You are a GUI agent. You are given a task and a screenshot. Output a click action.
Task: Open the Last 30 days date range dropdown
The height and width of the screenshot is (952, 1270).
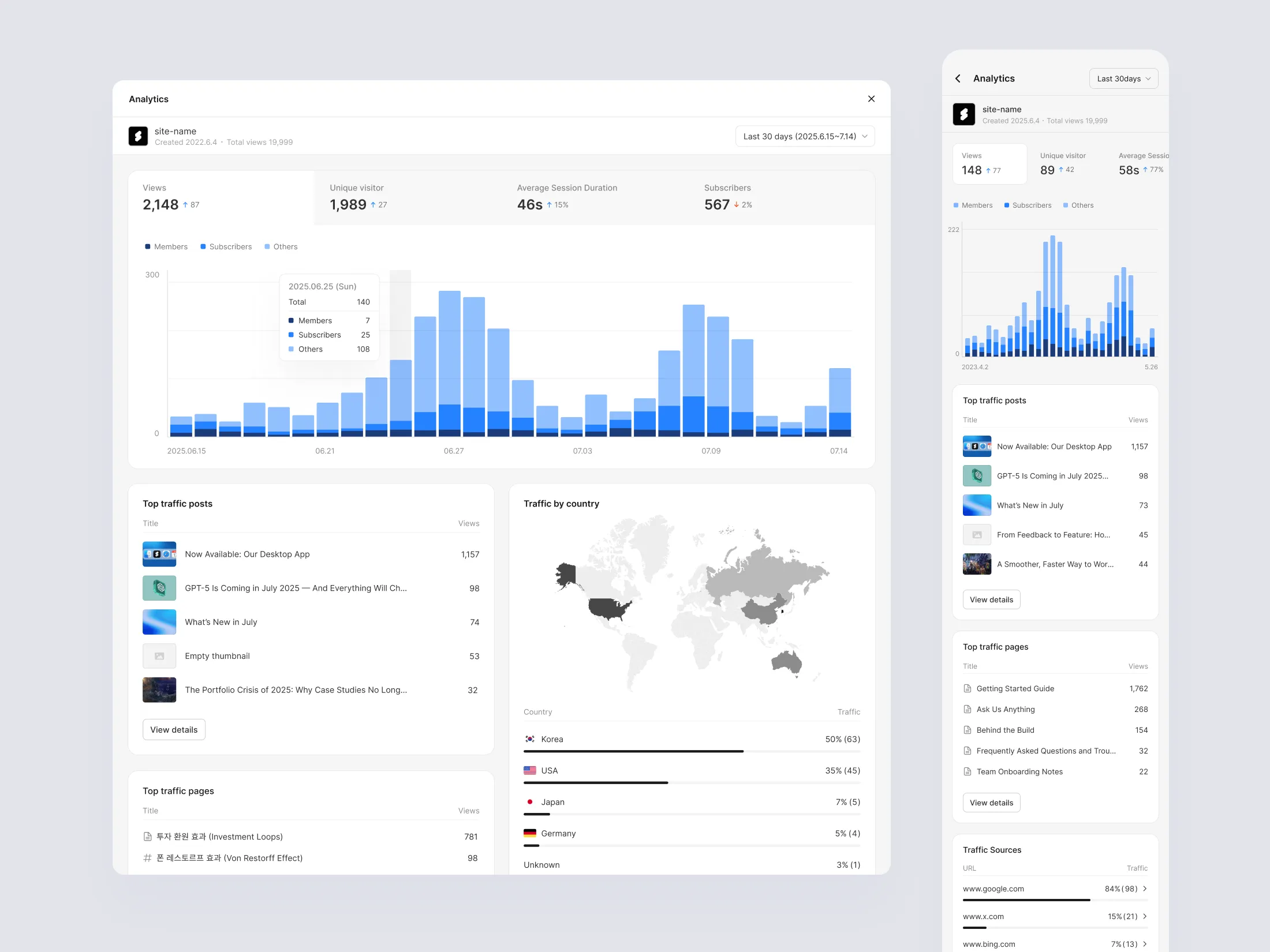[x=805, y=136]
